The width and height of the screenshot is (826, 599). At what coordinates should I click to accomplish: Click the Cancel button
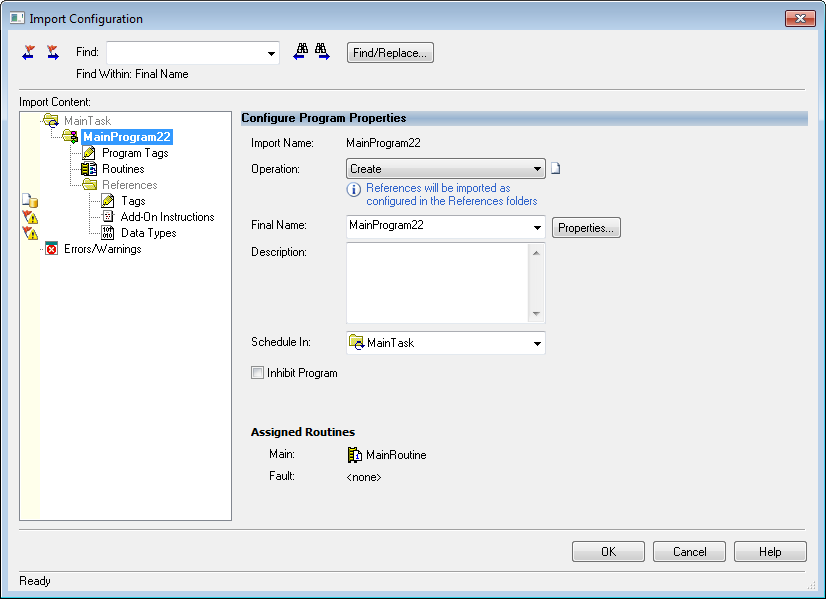[690, 552]
